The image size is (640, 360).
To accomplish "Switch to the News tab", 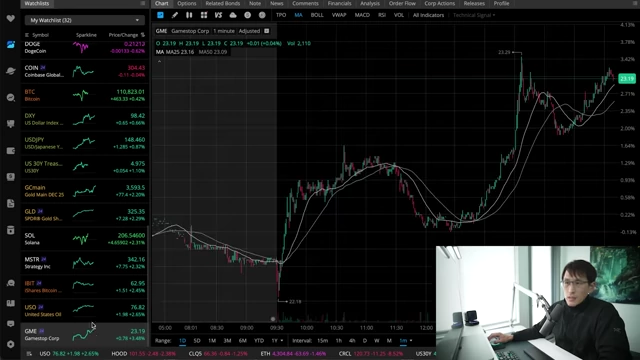I will click(x=276, y=3).
